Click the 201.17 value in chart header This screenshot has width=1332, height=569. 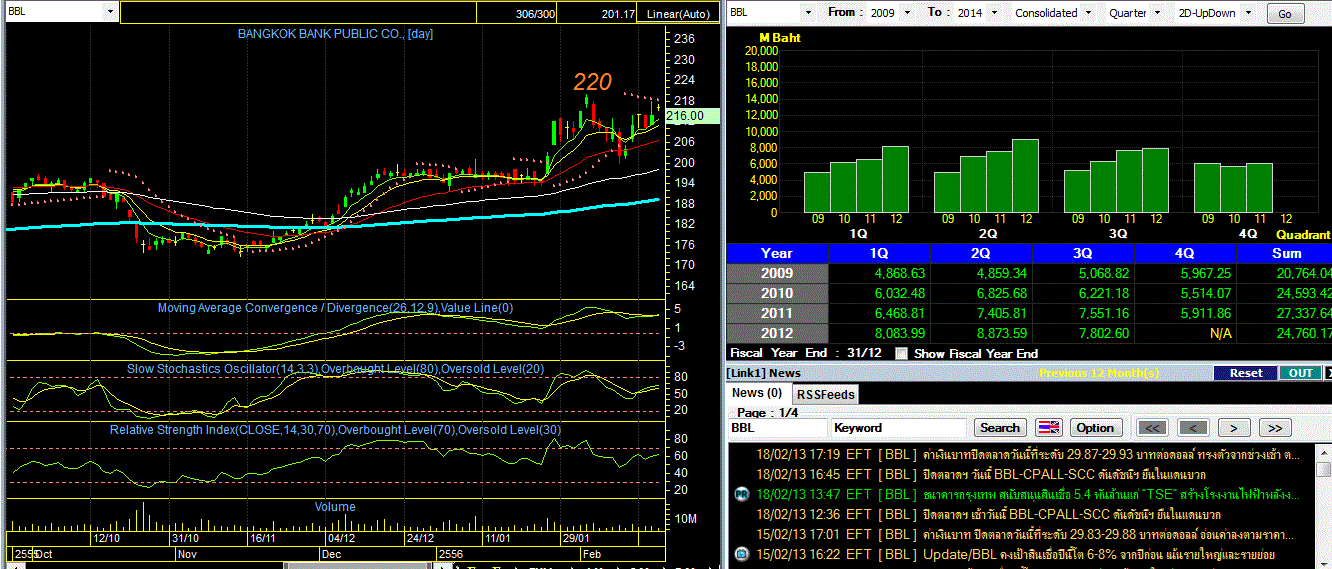click(x=618, y=14)
